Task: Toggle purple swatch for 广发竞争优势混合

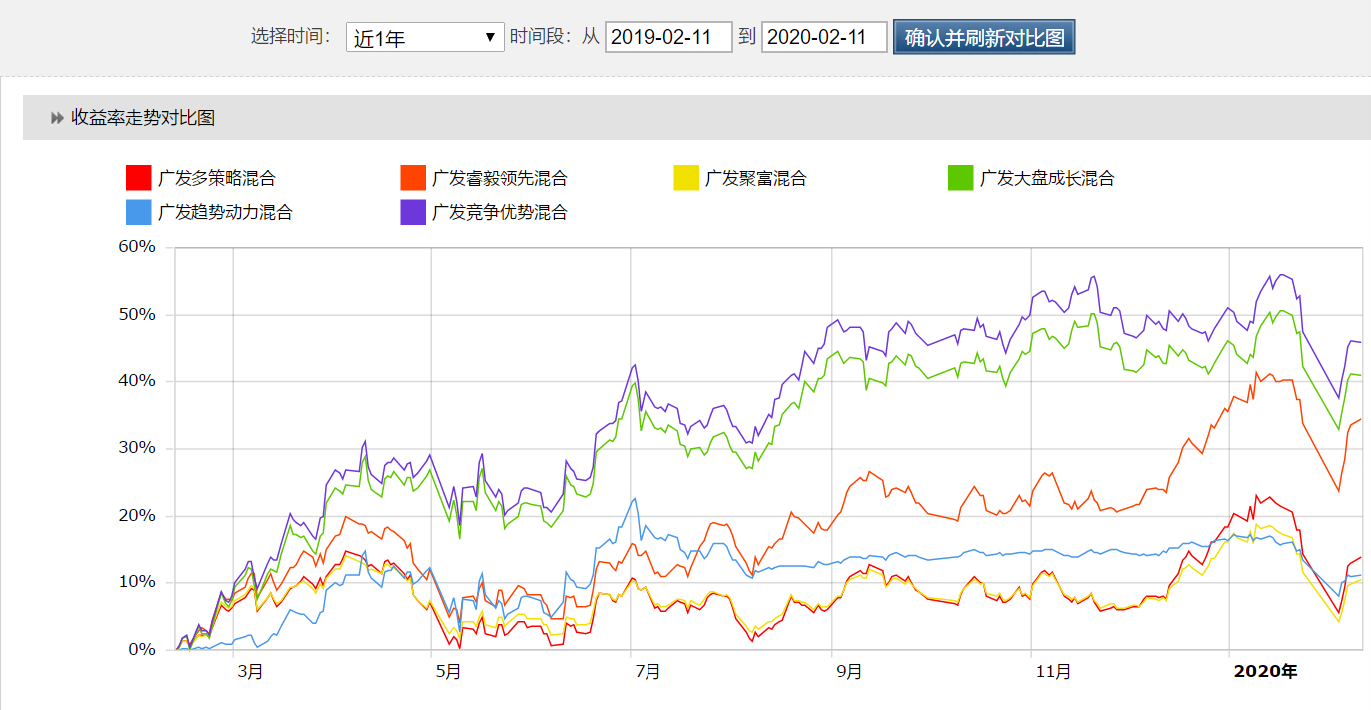Action: click(x=413, y=211)
